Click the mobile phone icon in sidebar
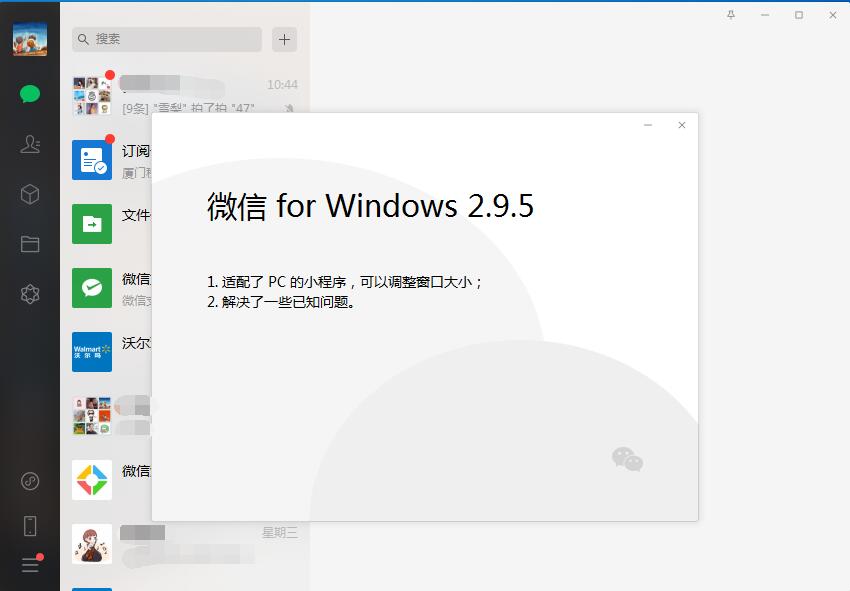 [30, 524]
